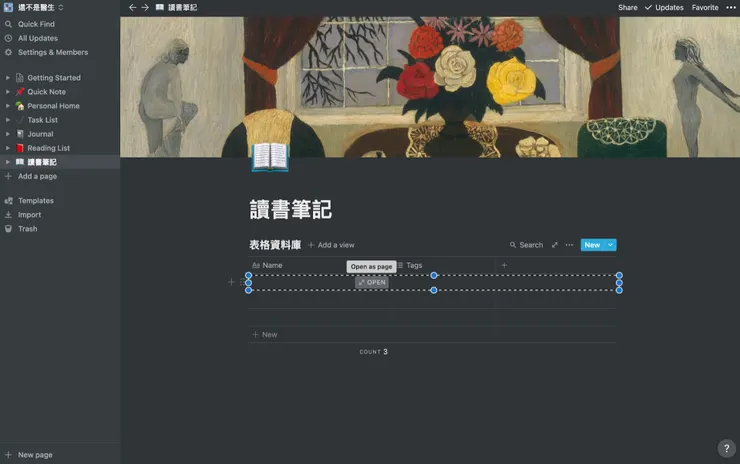Viewport: 740px width, 464px height.
Task: Click the Trash bin icon
Action: pyautogui.click(x=8, y=229)
